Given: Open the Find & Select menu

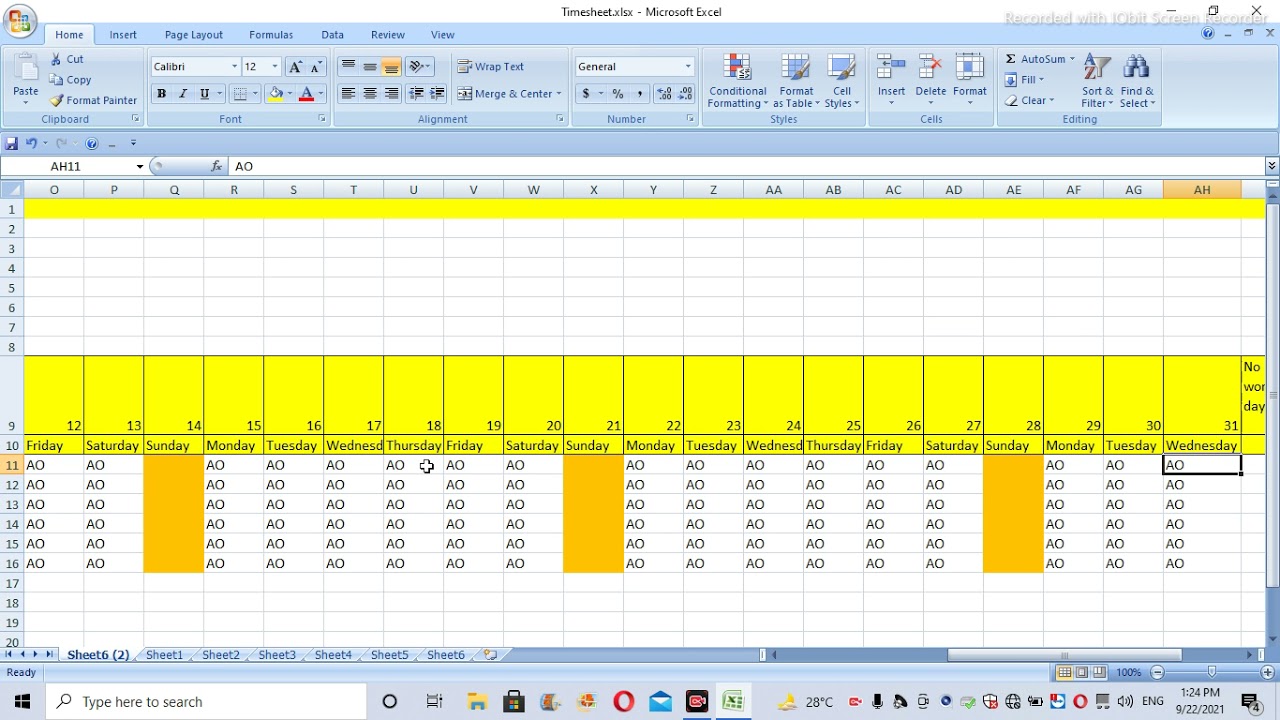Looking at the screenshot, I should pos(1137,82).
